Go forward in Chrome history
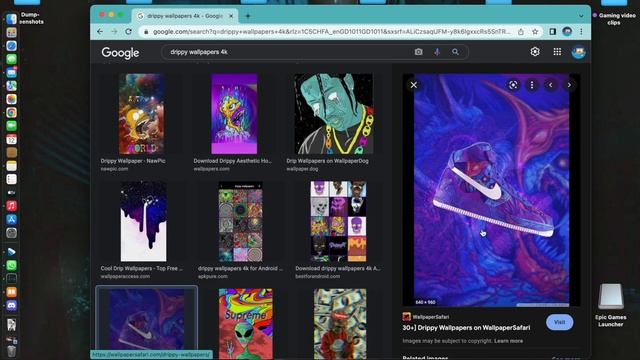Viewport: 640px width, 360px height. click(x=114, y=31)
